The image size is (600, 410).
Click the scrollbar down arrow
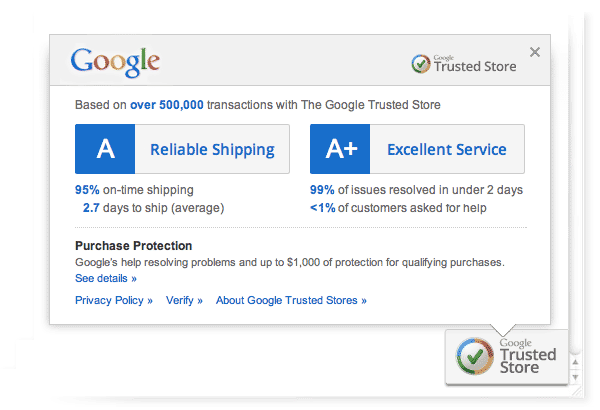click(x=575, y=376)
